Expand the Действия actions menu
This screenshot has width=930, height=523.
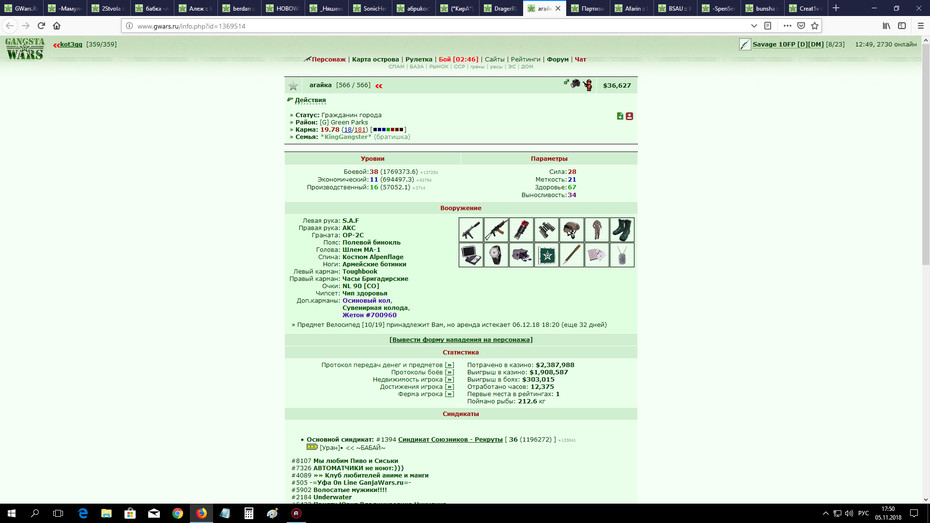(310, 100)
